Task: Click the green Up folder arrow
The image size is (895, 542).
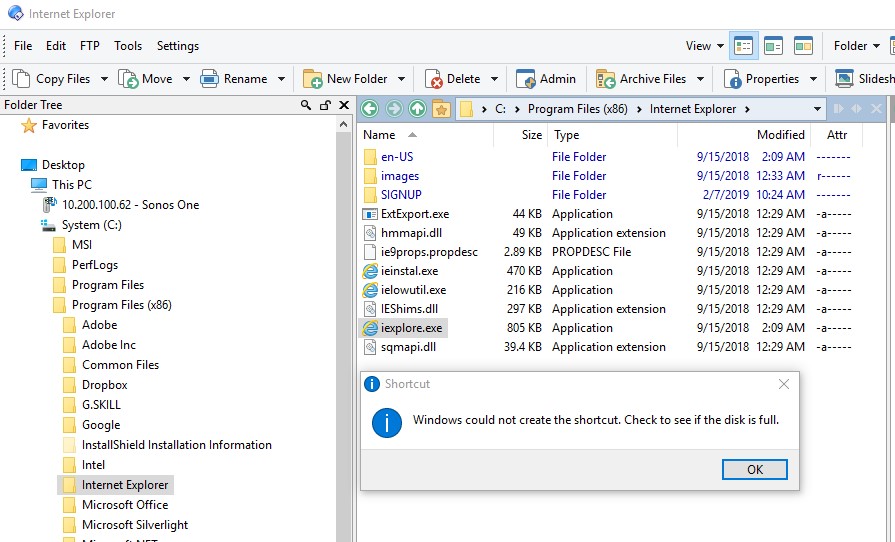Action: (418, 108)
